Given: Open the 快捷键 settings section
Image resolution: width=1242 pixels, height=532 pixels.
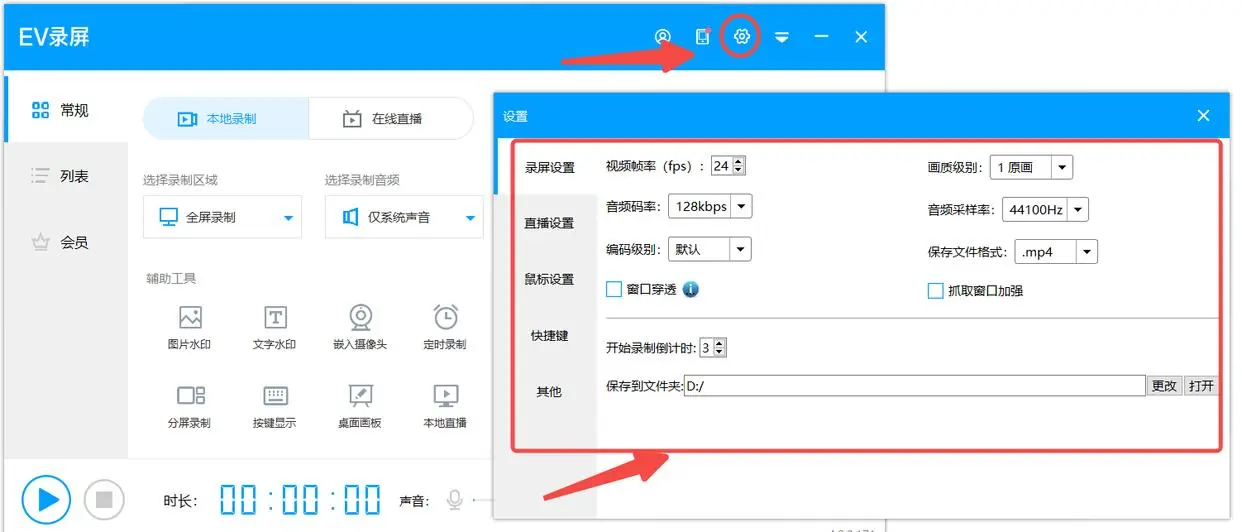Looking at the screenshot, I should tap(549, 336).
